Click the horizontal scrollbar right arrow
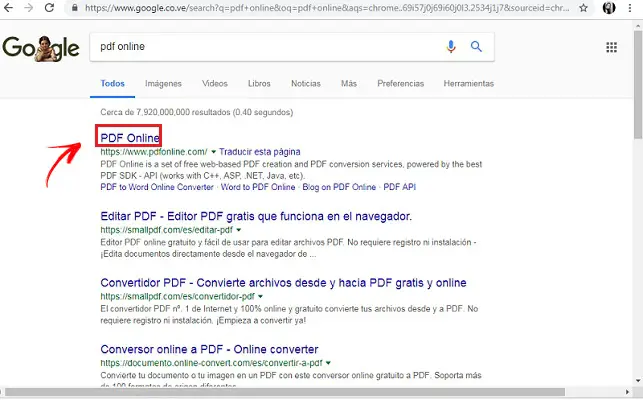This screenshot has height=400, width=643. pyautogui.click(x=627, y=392)
